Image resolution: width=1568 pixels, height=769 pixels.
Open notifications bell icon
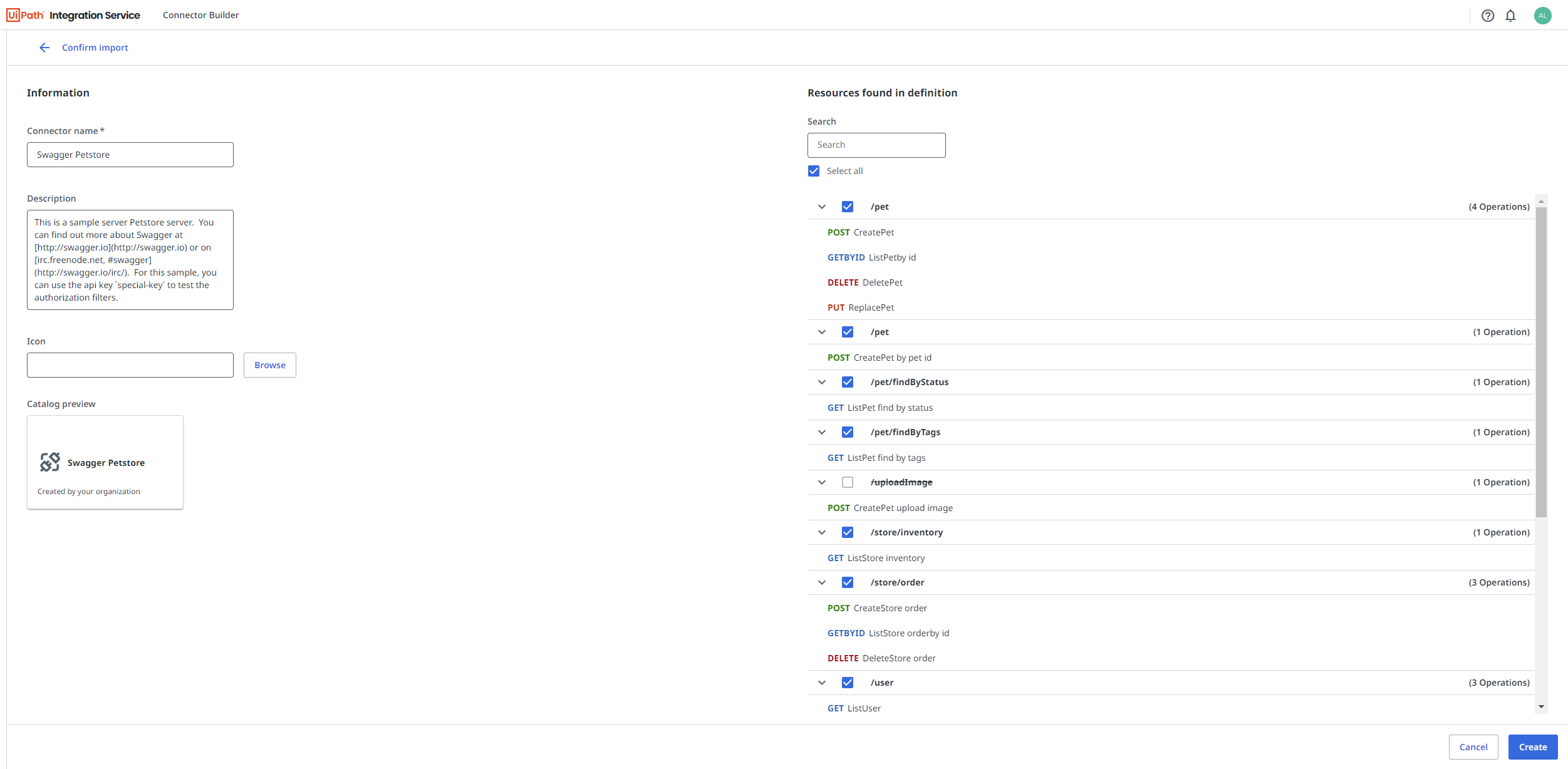click(x=1510, y=16)
